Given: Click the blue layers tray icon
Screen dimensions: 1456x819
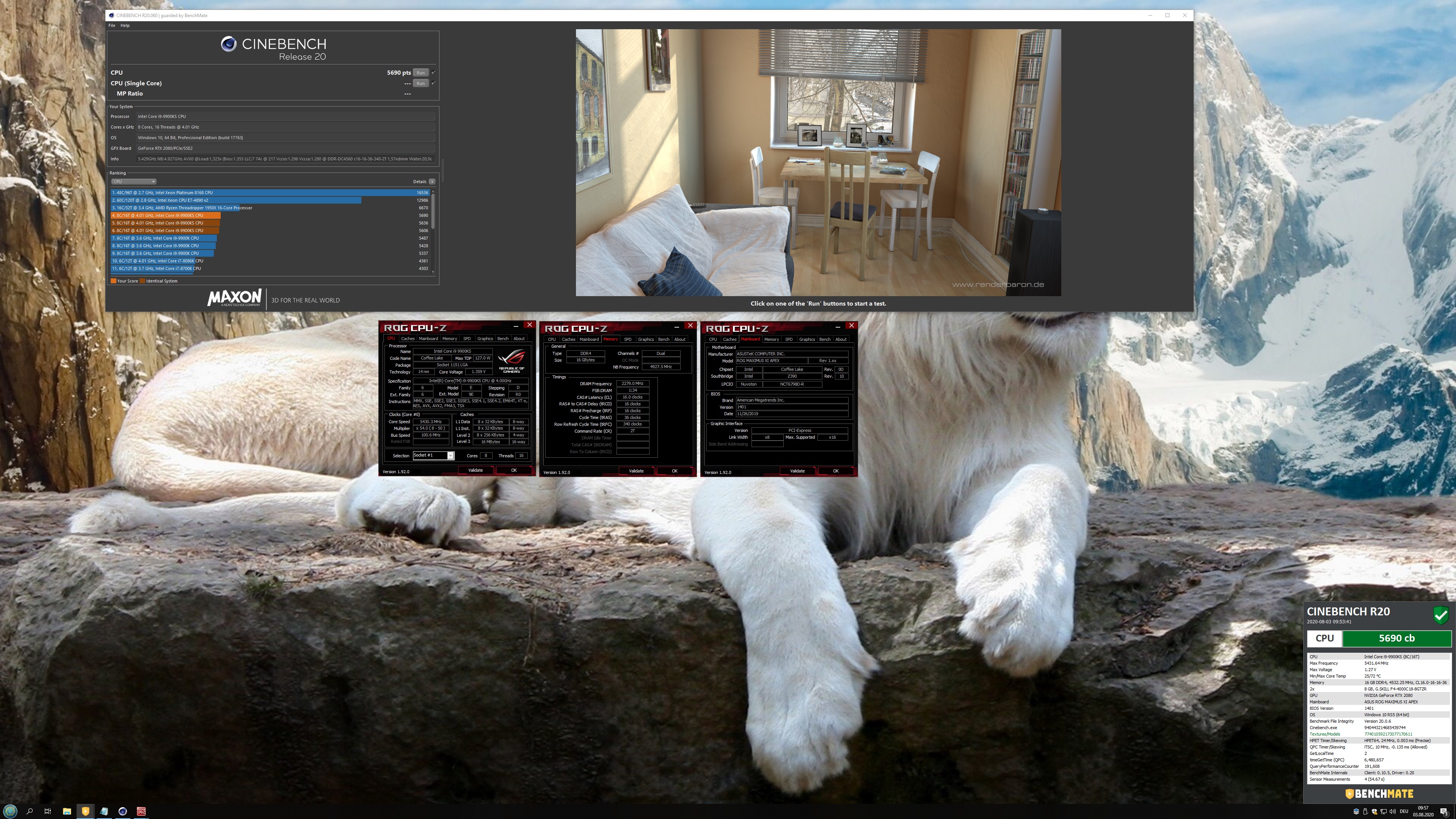Looking at the screenshot, I should click(x=1356, y=812).
